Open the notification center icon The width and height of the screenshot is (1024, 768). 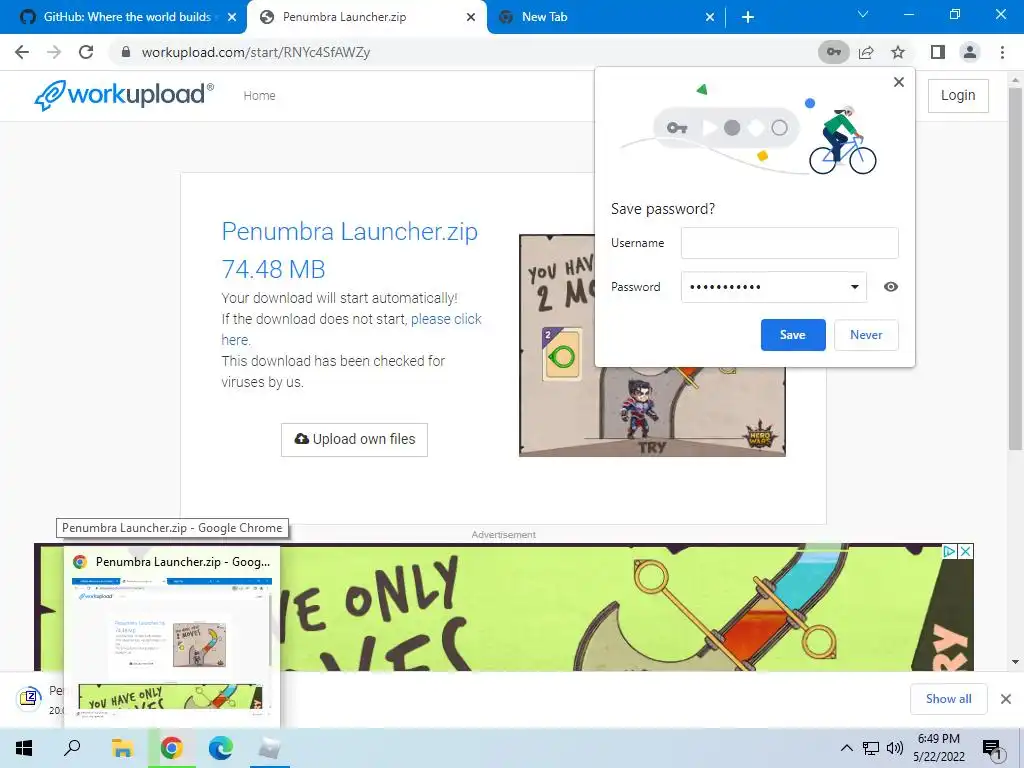coord(991,748)
